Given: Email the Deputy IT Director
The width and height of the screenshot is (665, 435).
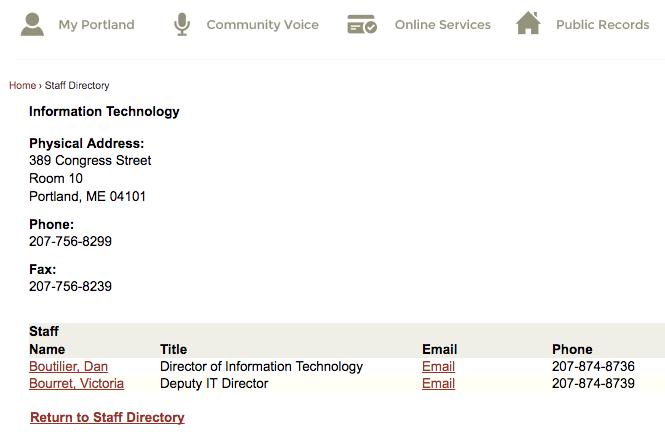Looking at the screenshot, I should coord(438,383).
